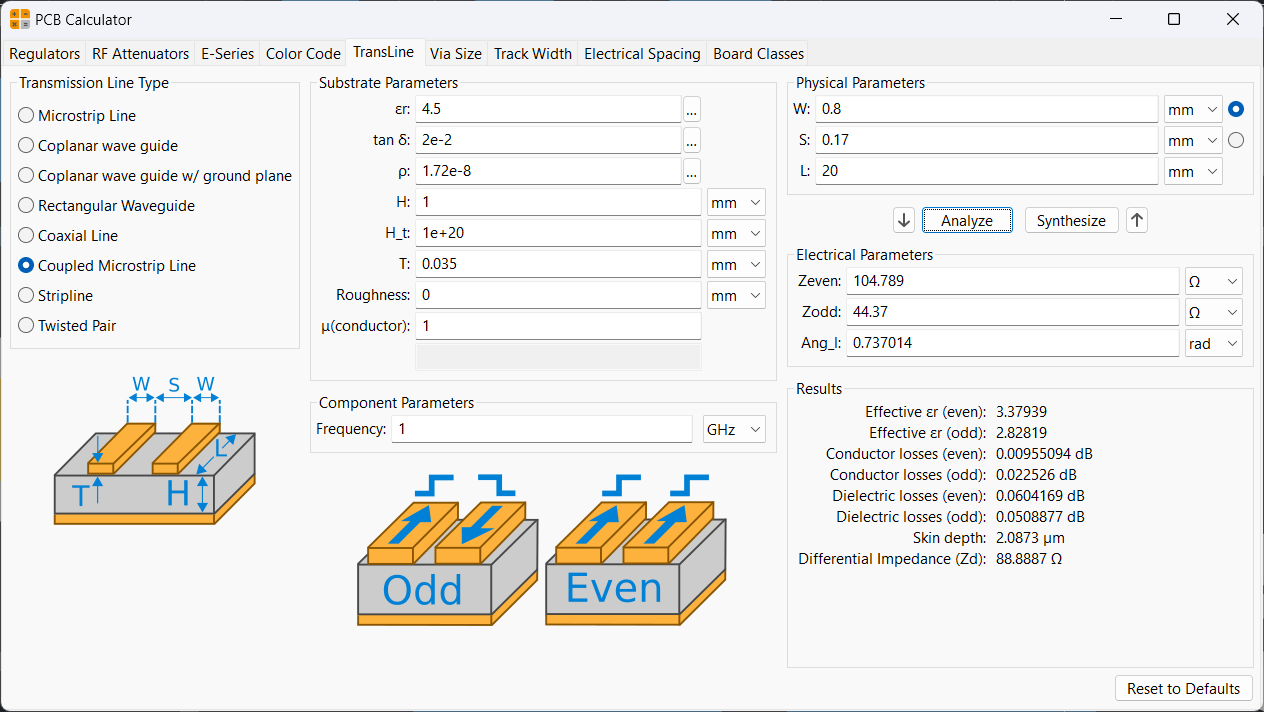This screenshot has height=712, width=1264.
Task: Switch to the RF Attenuators tab
Action: pos(140,54)
